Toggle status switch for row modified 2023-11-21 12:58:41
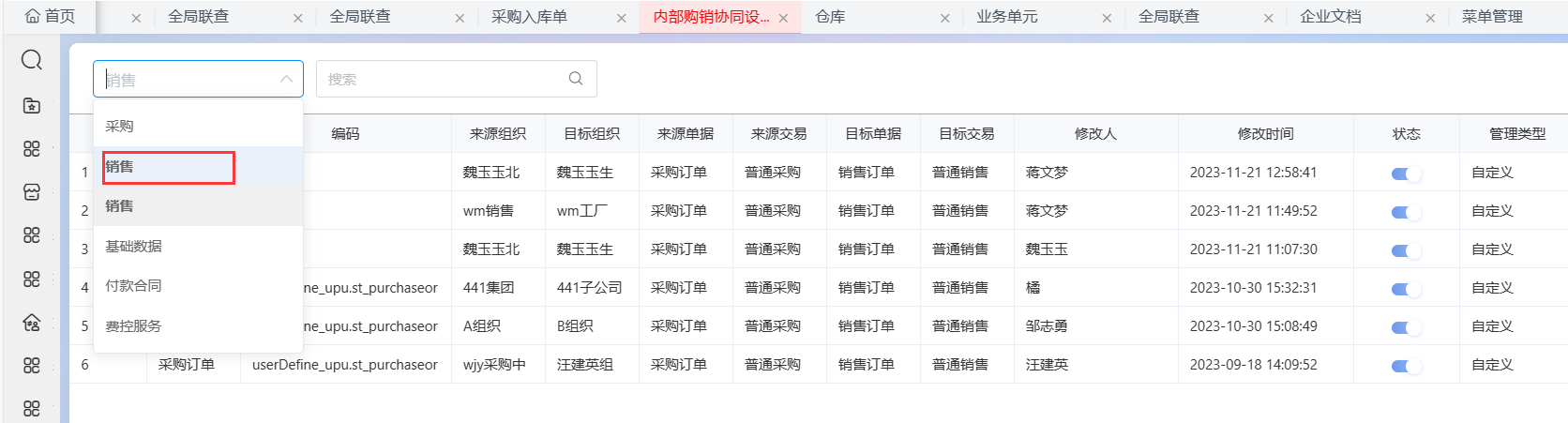 [1405, 174]
